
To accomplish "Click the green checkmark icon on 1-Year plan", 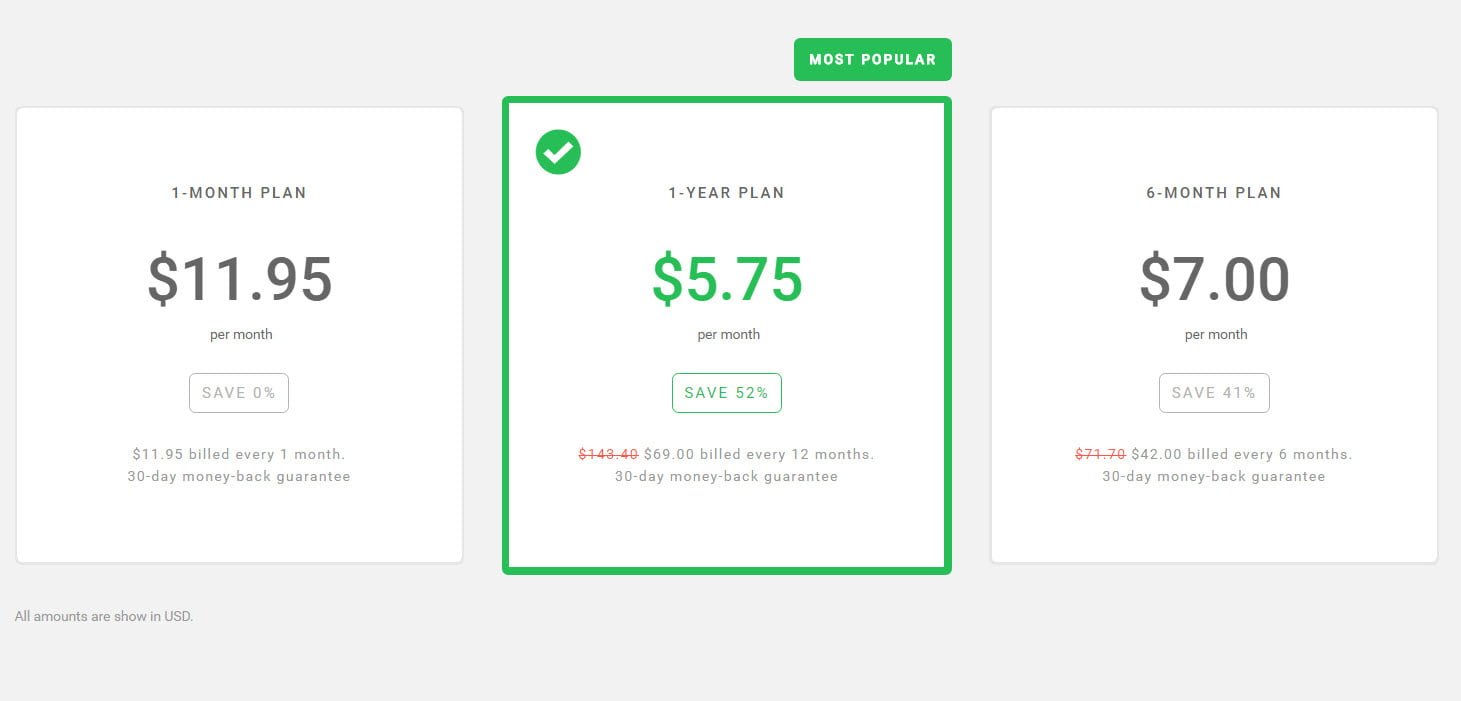I will click(x=558, y=152).
